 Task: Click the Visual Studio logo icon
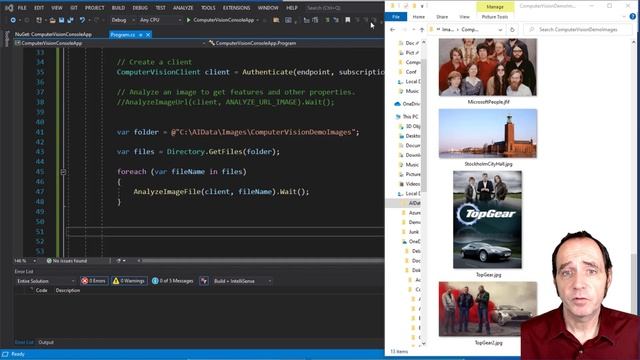pyautogui.click(x=9, y=8)
